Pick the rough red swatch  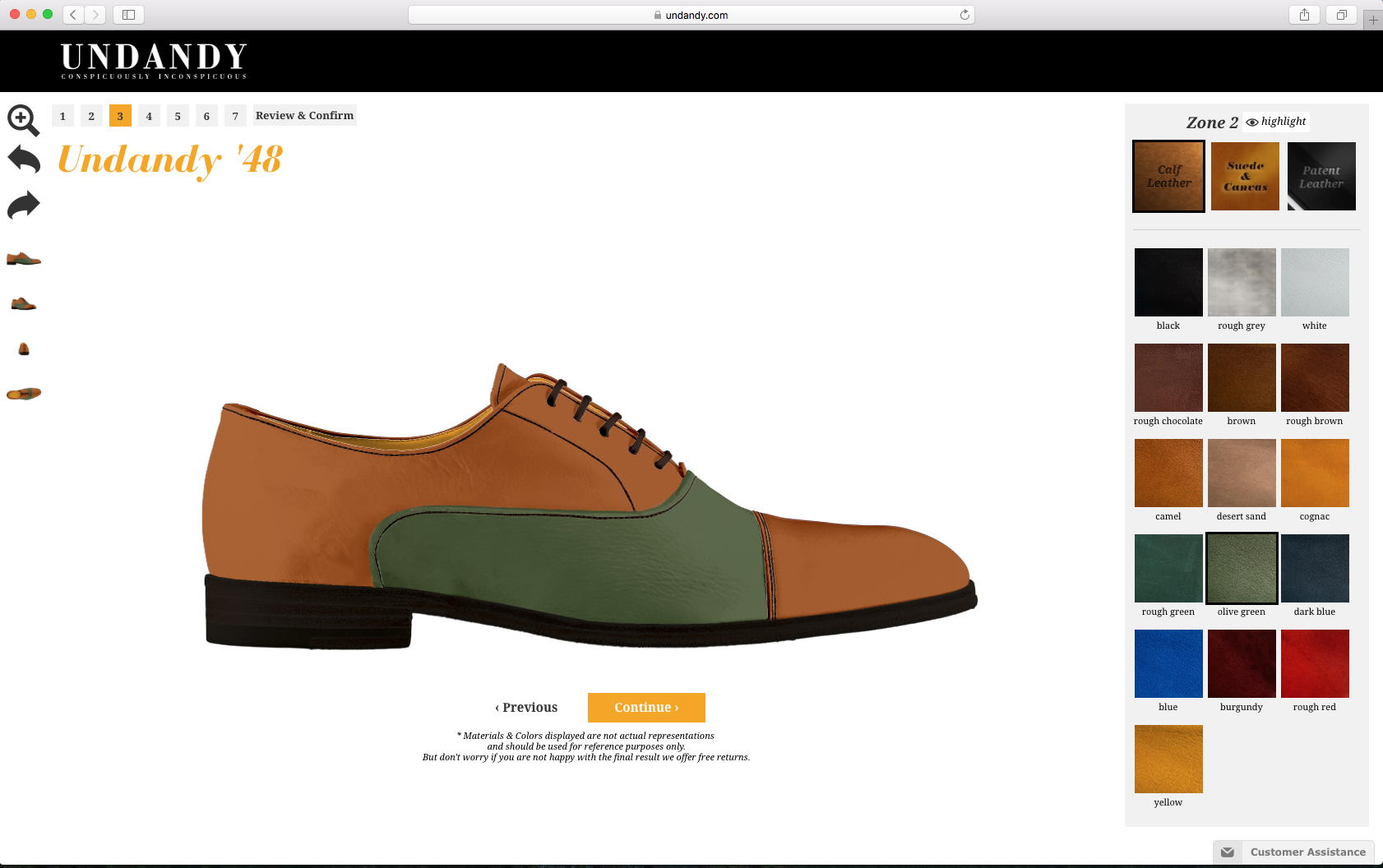click(1315, 663)
